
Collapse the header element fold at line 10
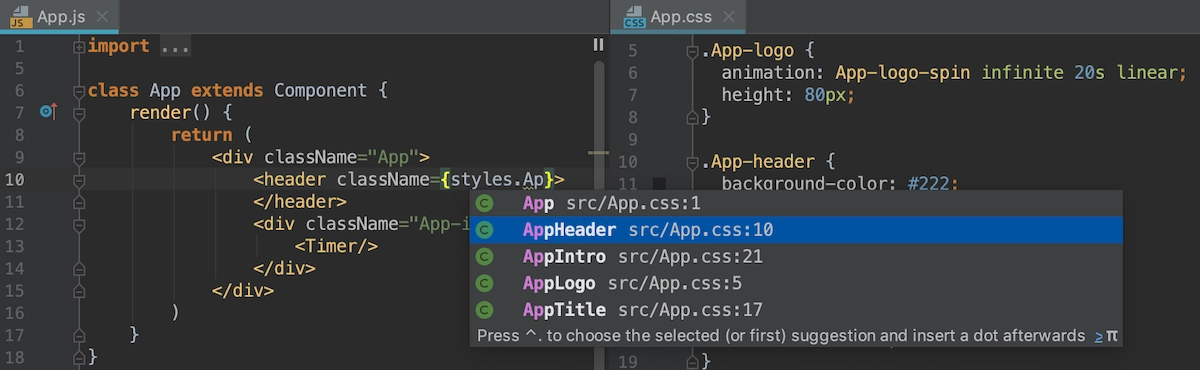[79, 180]
